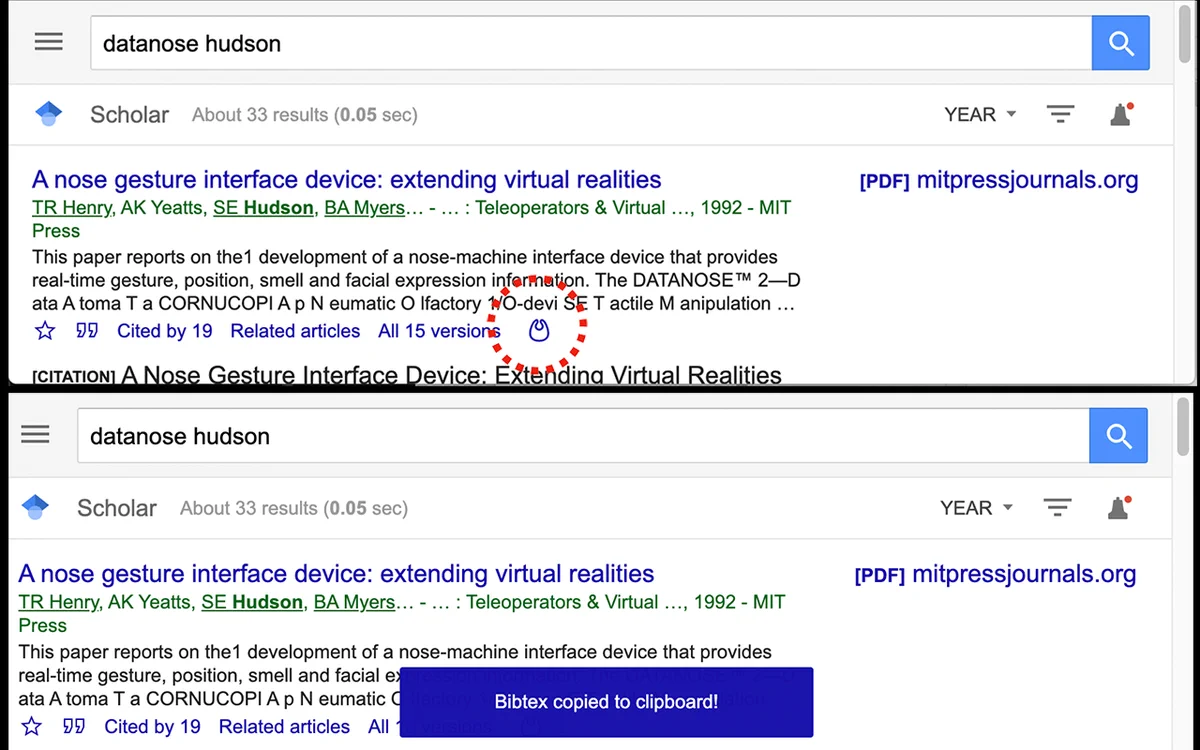Save result with star icon, top window
The width and height of the screenshot is (1200, 750).
coord(45,331)
